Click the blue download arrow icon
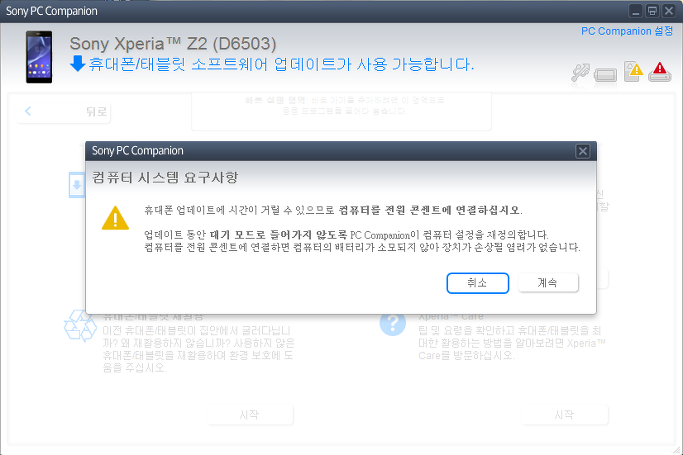Screen dimensions: 683x455 pyautogui.click(x=78, y=64)
